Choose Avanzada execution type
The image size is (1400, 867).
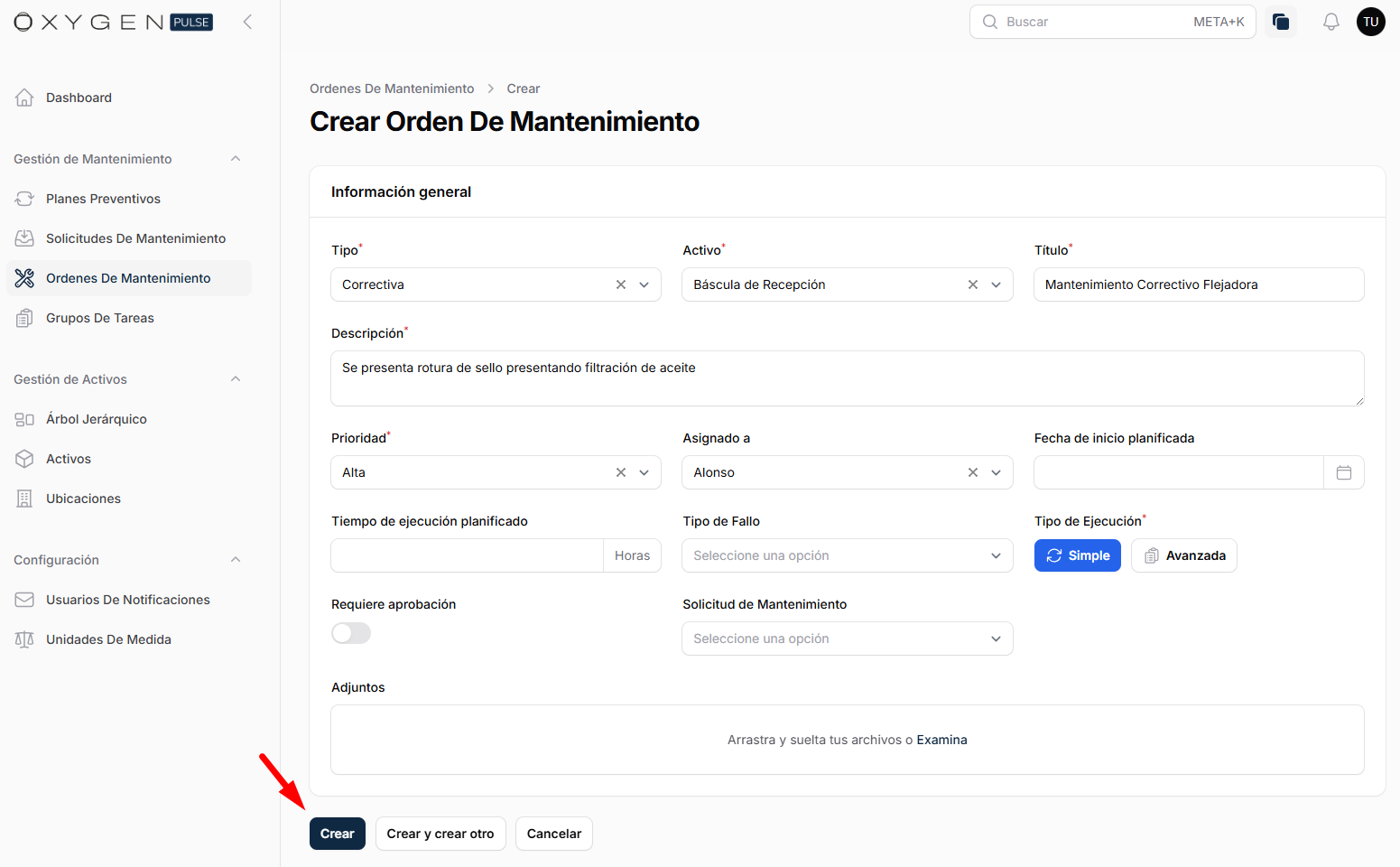[x=1183, y=555]
